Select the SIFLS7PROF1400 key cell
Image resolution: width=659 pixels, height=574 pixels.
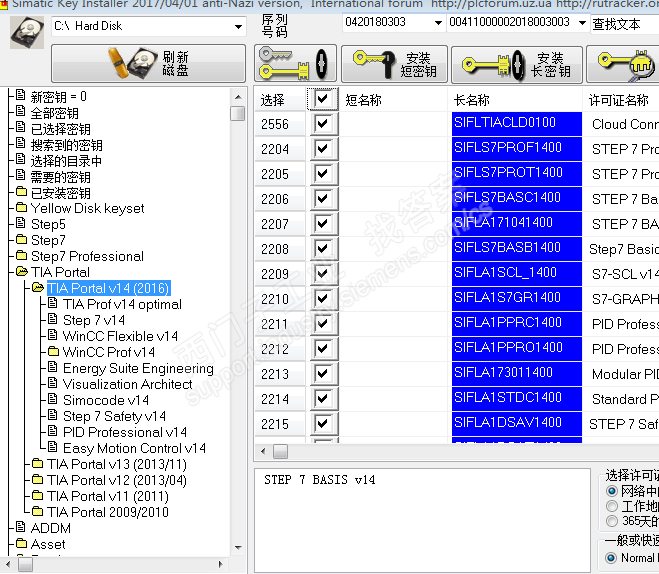(x=517, y=148)
